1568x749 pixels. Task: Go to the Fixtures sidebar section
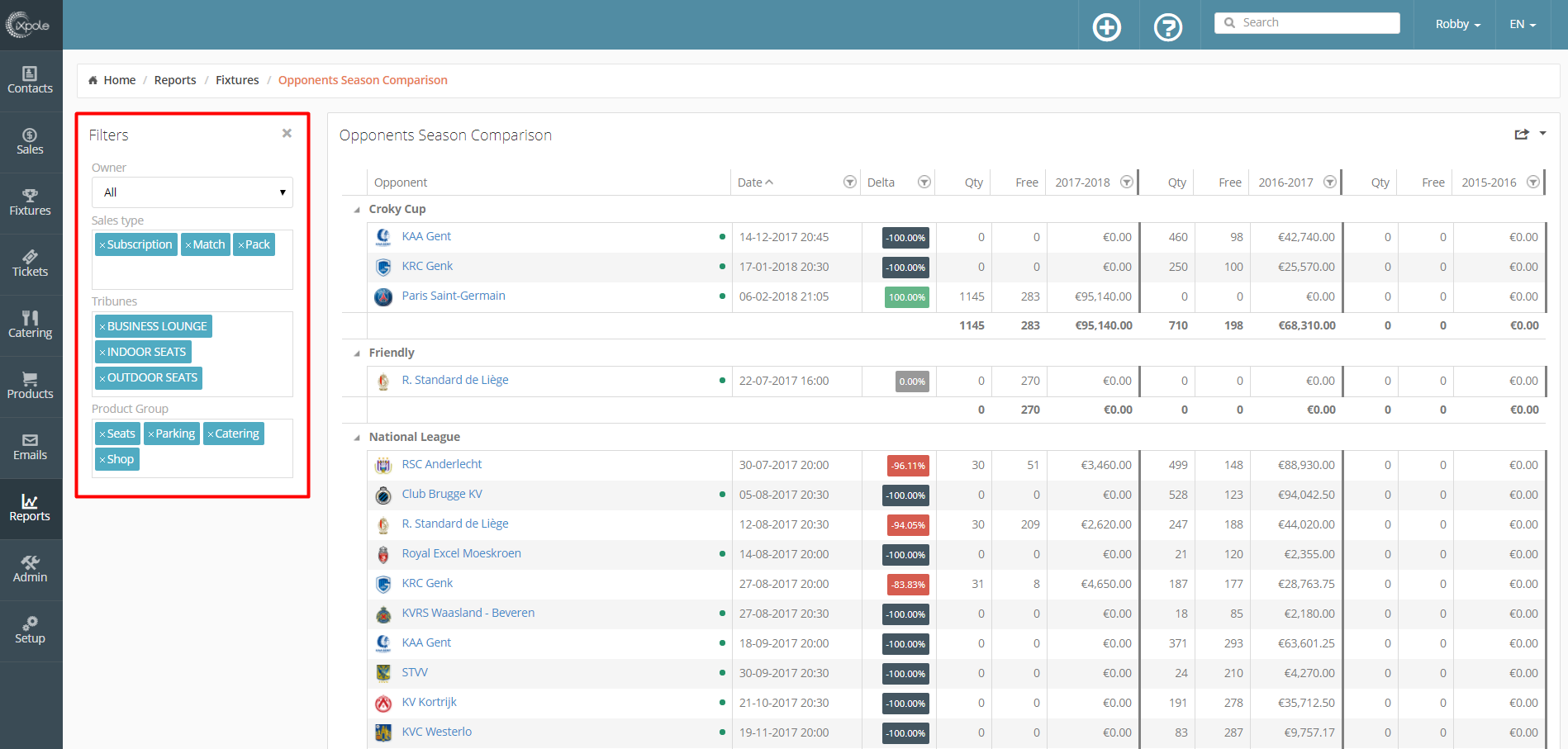point(31,203)
